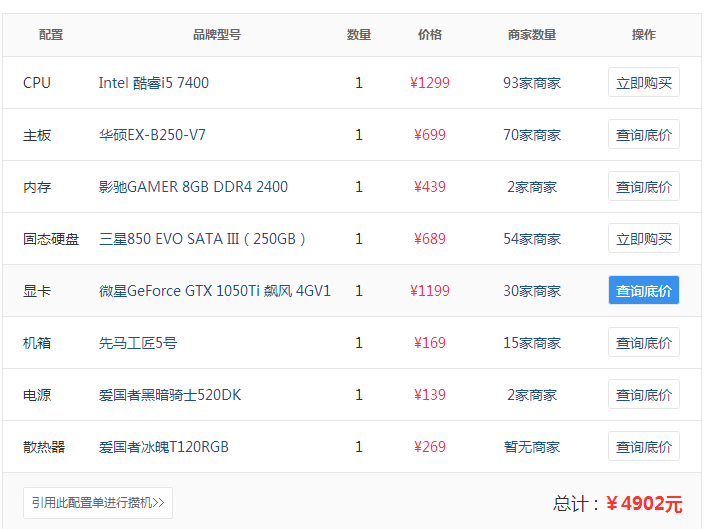
Task: Click price ¥699 for 主板
Action: coord(430,135)
